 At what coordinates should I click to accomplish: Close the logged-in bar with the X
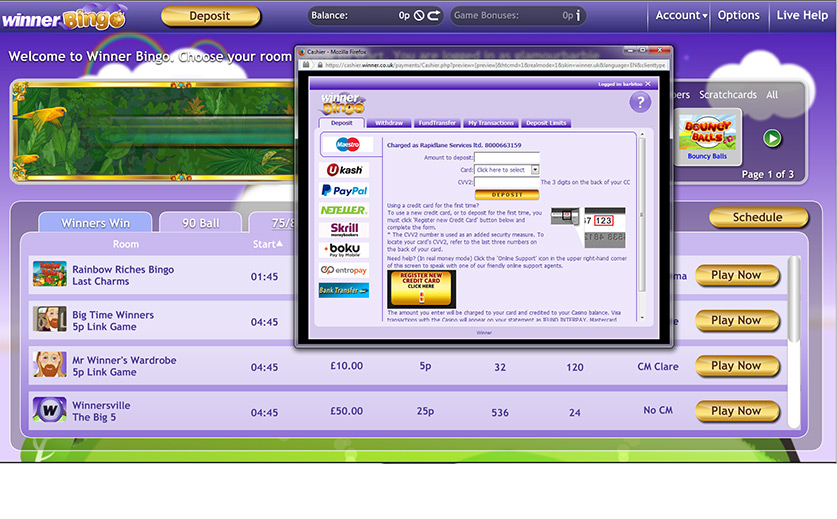[x=648, y=84]
